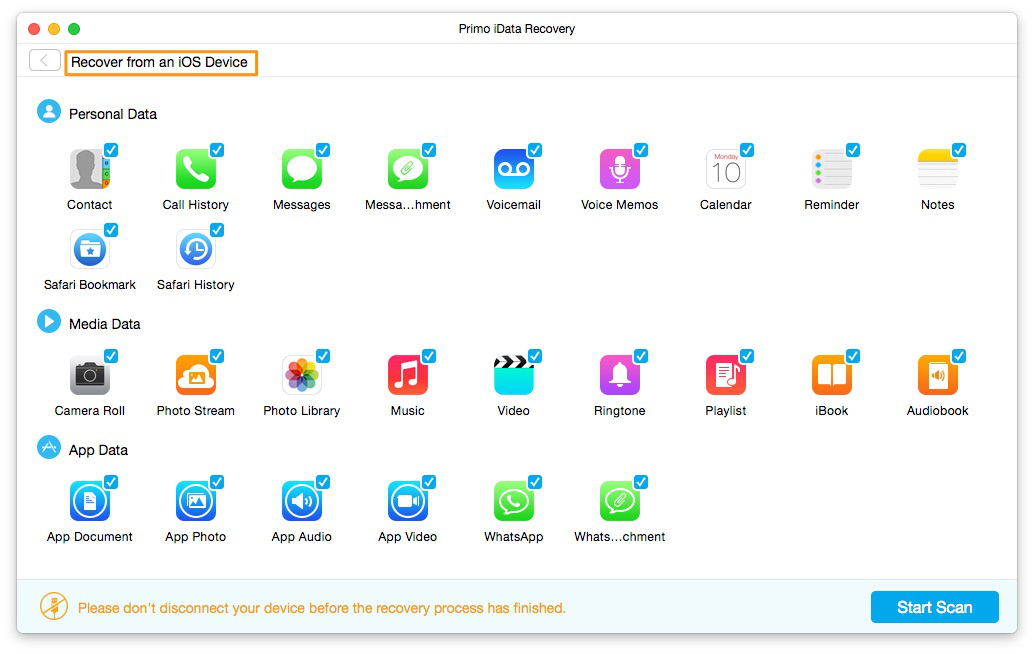1034x654 pixels.
Task: Toggle the App Video checkbox
Action: [429, 482]
